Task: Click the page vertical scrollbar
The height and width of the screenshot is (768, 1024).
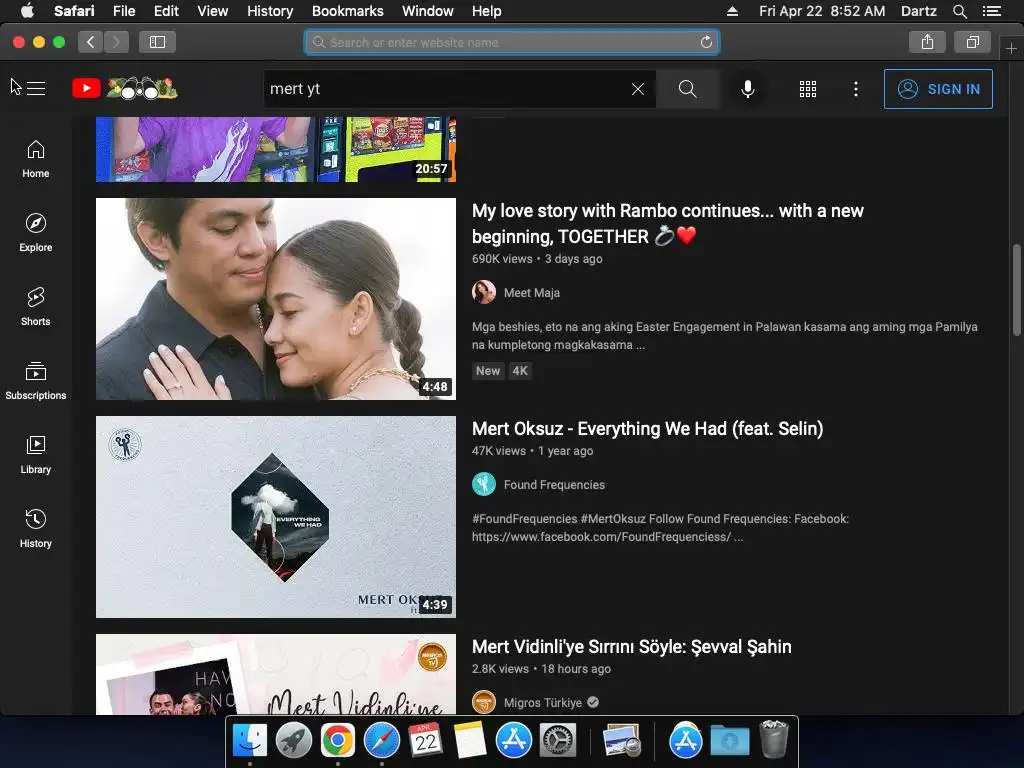Action: point(1016,290)
